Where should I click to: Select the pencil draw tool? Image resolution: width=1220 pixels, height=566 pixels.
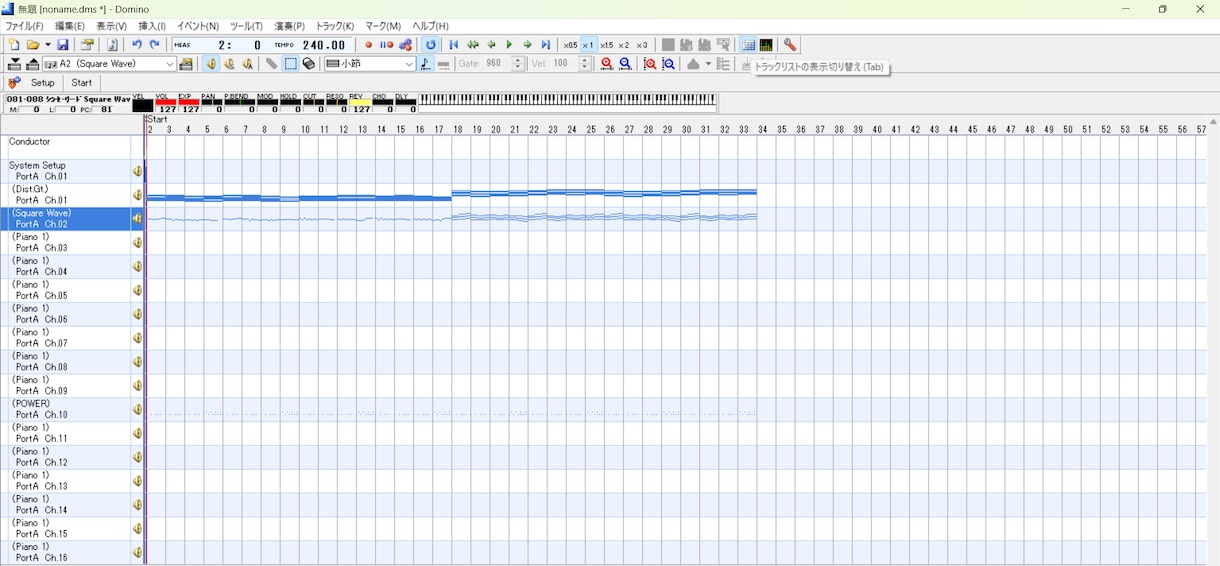(x=271, y=64)
